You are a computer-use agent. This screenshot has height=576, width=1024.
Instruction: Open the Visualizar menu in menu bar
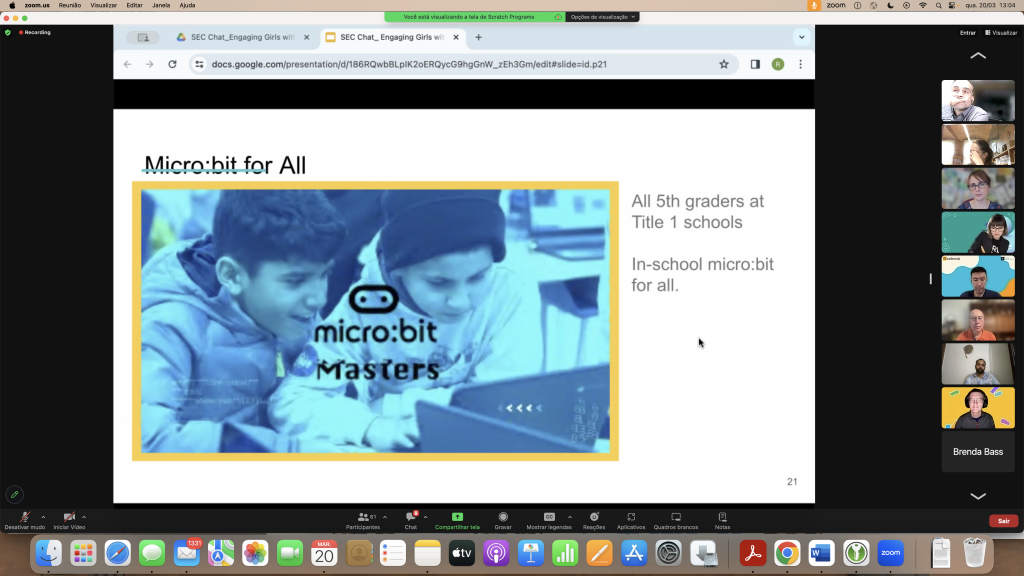103,5
